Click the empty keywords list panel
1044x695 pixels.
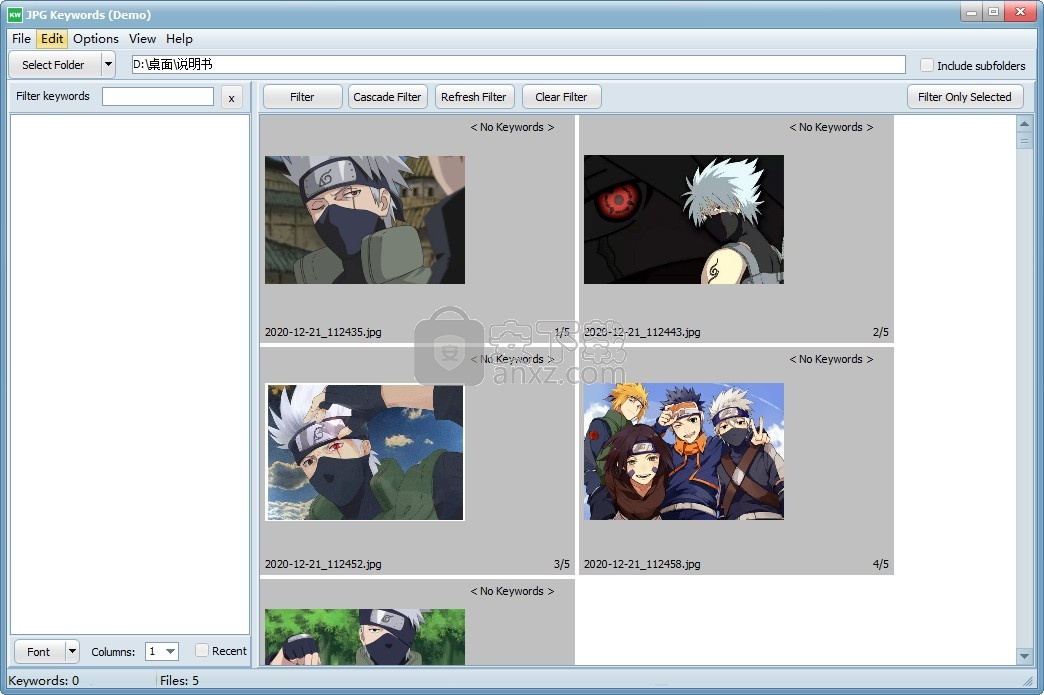(x=130, y=374)
